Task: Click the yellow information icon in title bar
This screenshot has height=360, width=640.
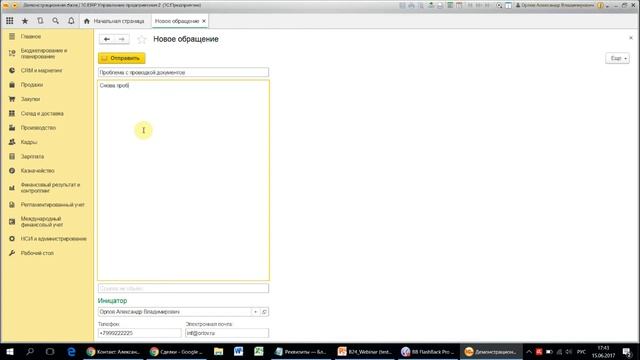Action: click(x=600, y=5)
